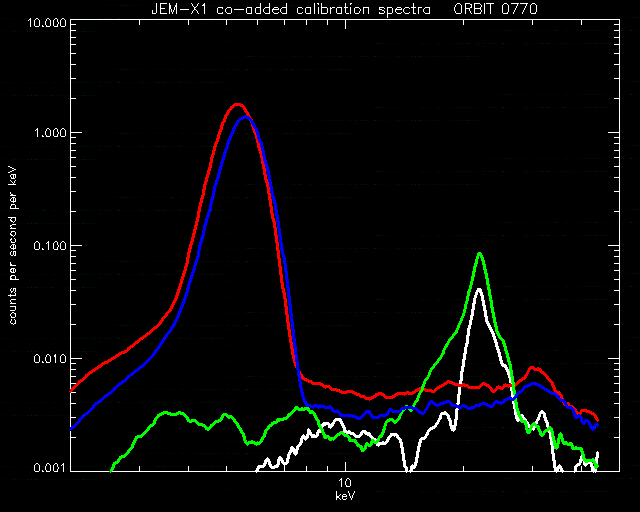Select the 1.000 y-axis tick label
The width and height of the screenshot is (640, 512).
tap(50, 134)
